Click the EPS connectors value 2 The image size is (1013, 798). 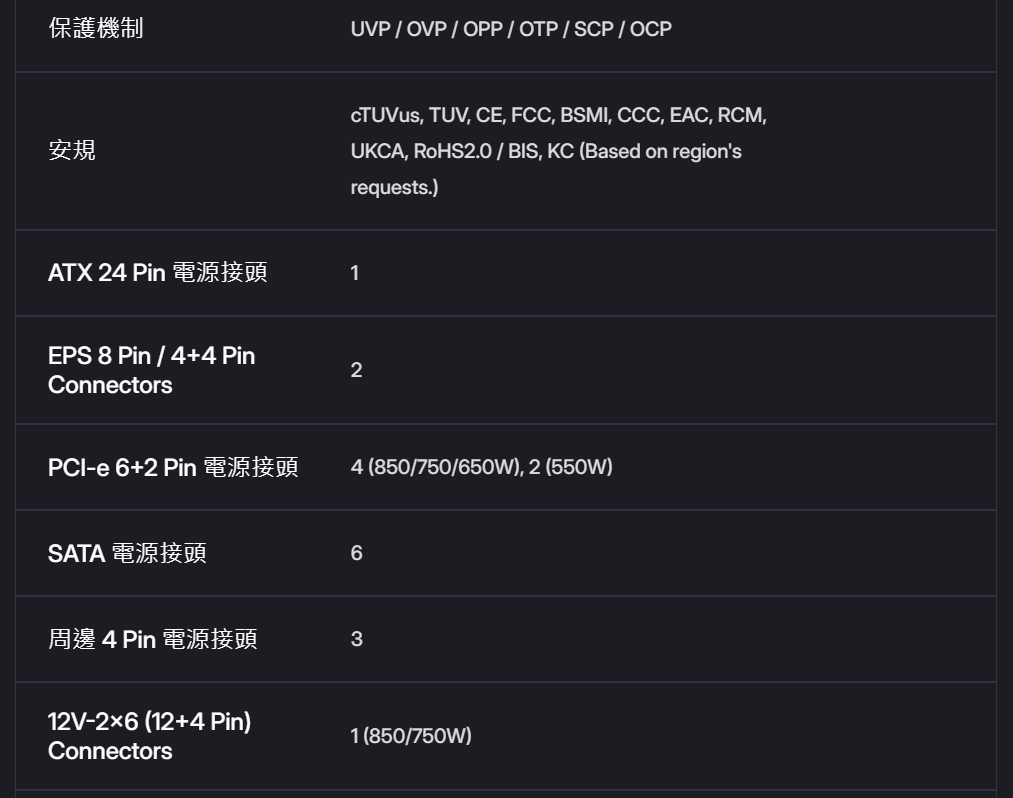click(356, 370)
